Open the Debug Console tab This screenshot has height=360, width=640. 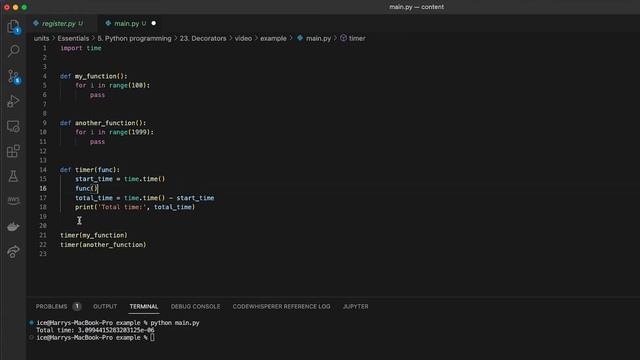click(x=195, y=307)
